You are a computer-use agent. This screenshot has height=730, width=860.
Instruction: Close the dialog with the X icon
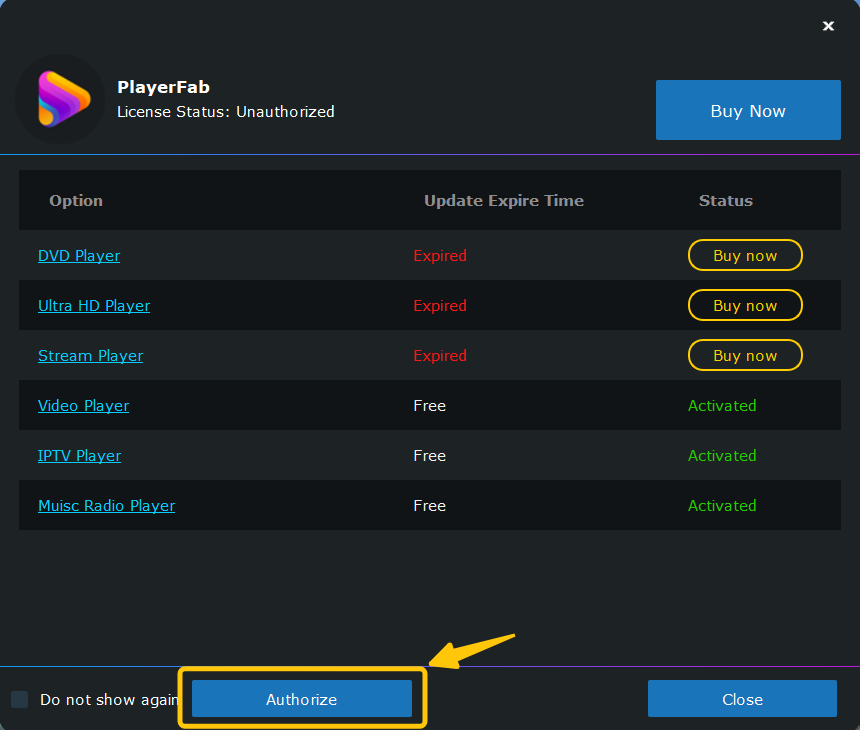pos(828,26)
